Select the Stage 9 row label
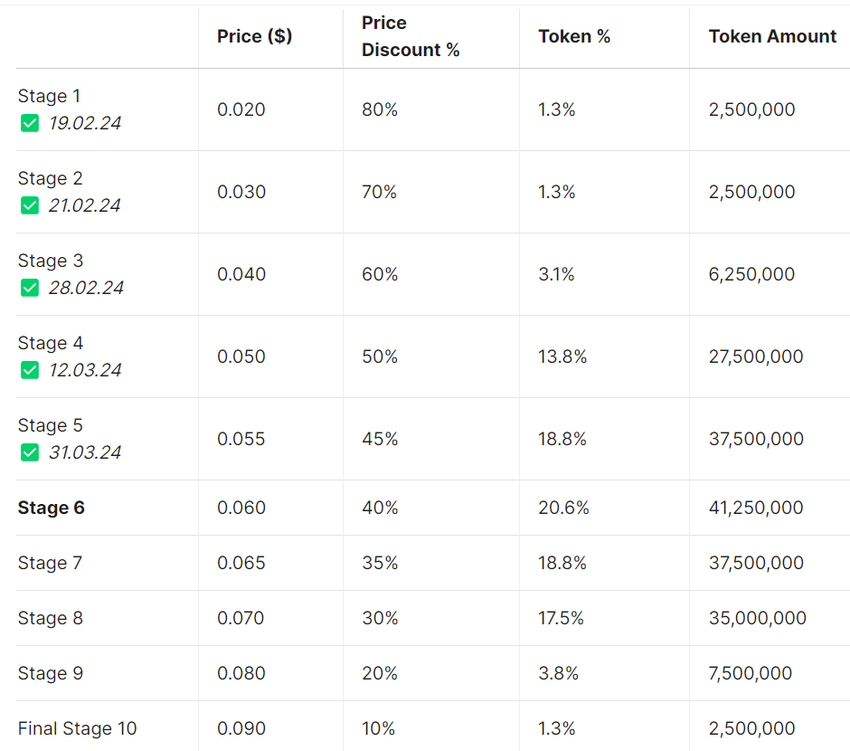Image resolution: width=850 pixels, height=751 pixels. click(50, 673)
